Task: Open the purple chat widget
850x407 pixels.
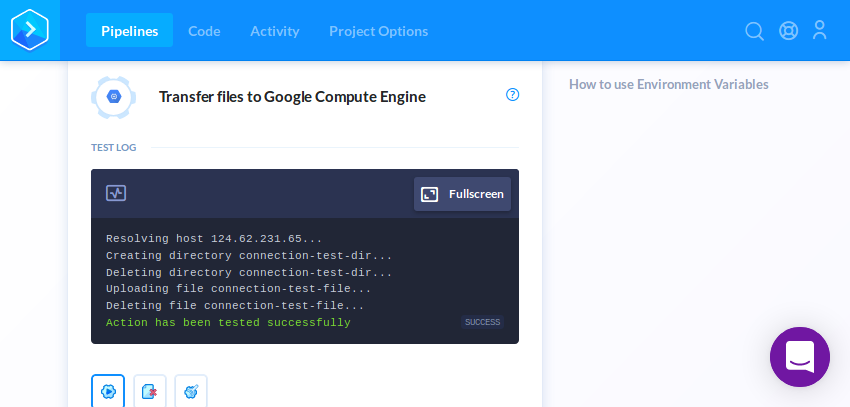Action: [800, 357]
